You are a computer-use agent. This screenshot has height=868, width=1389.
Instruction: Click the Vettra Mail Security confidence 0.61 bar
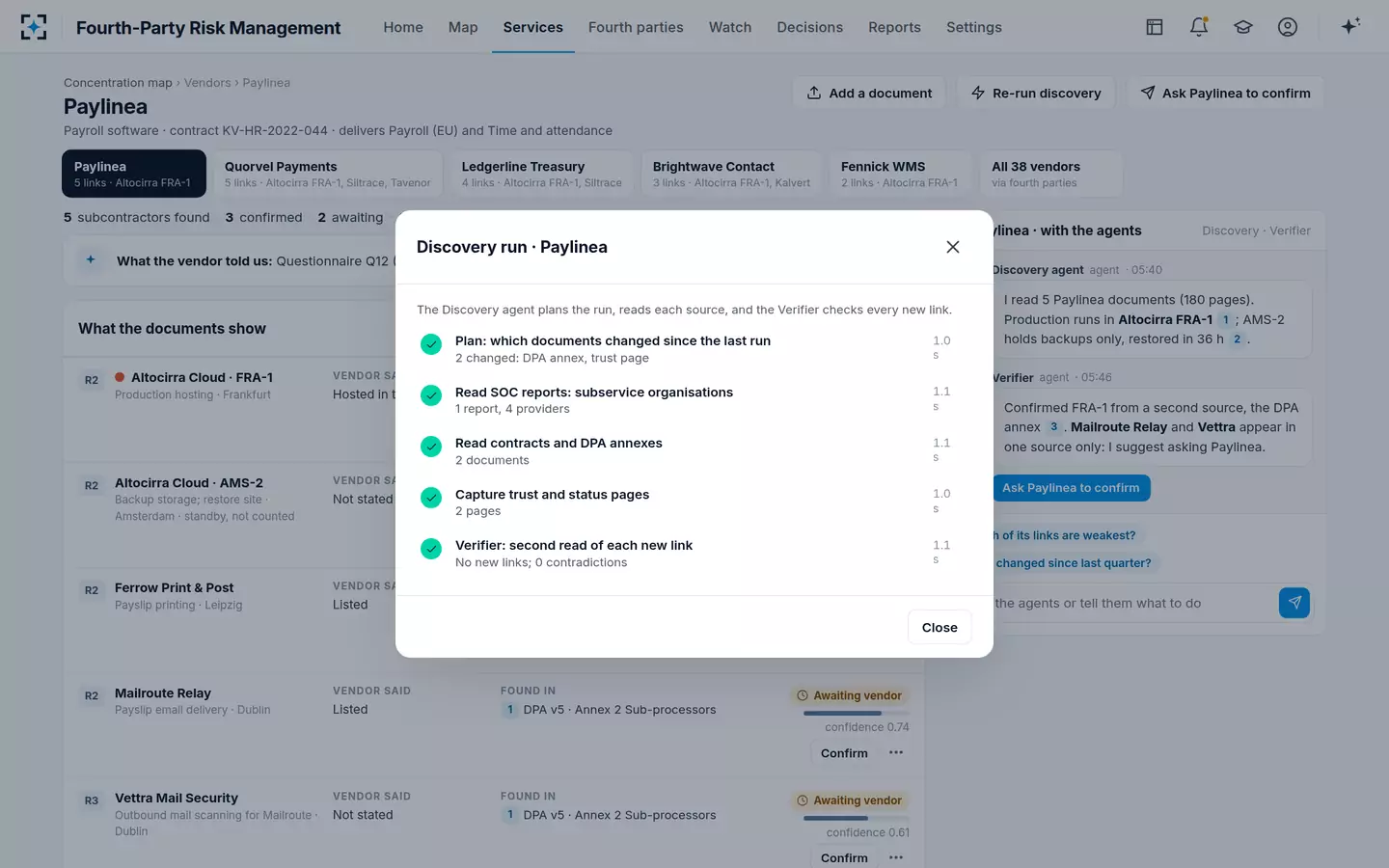pyautogui.click(x=856, y=819)
